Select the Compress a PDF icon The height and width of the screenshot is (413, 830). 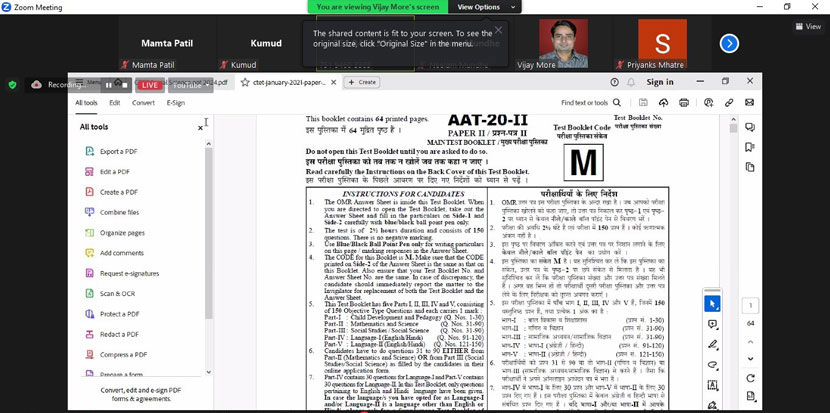89,354
